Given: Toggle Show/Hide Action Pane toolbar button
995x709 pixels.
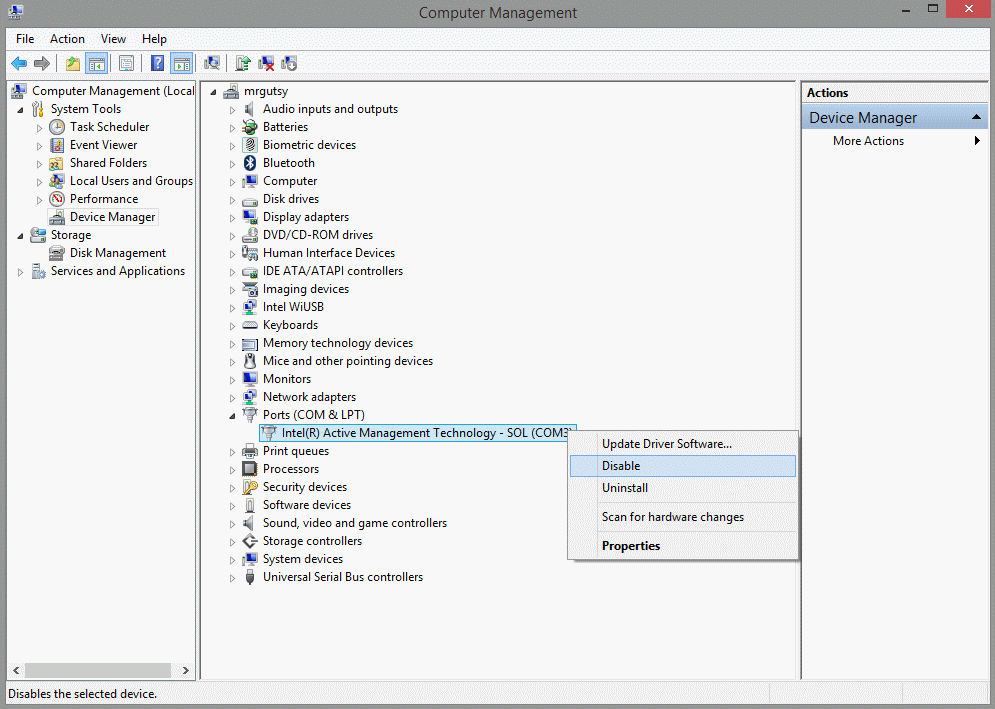Looking at the screenshot, I should click(181, 63).
